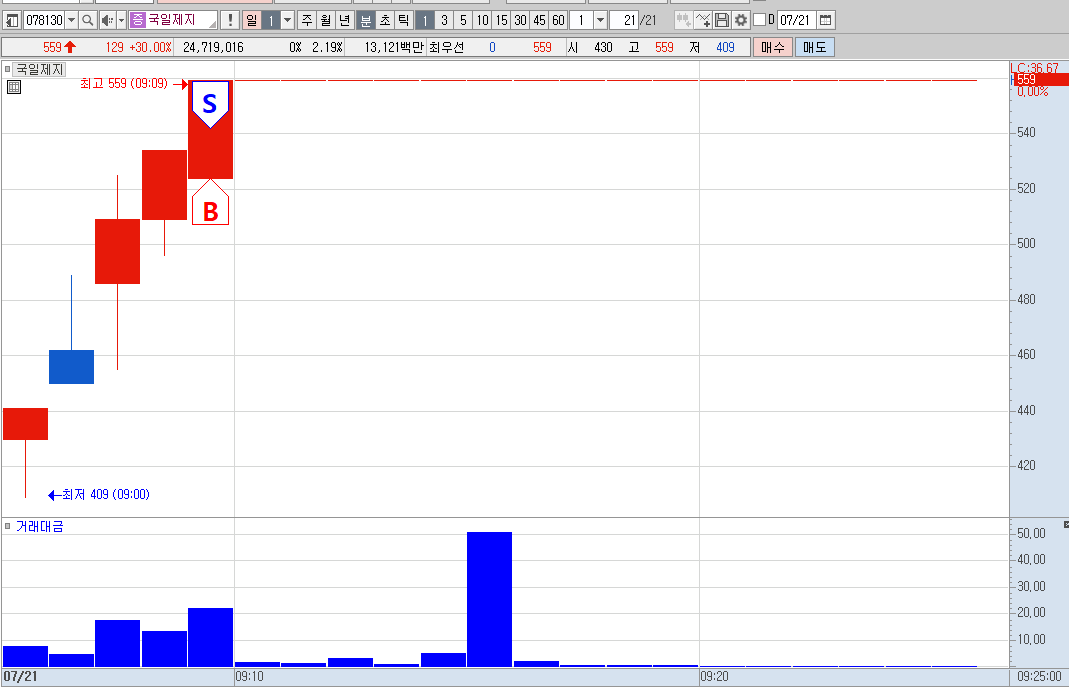Open the calendar date picker icon
Viewport: 1069px width, 687px height.
coord(825,20)
